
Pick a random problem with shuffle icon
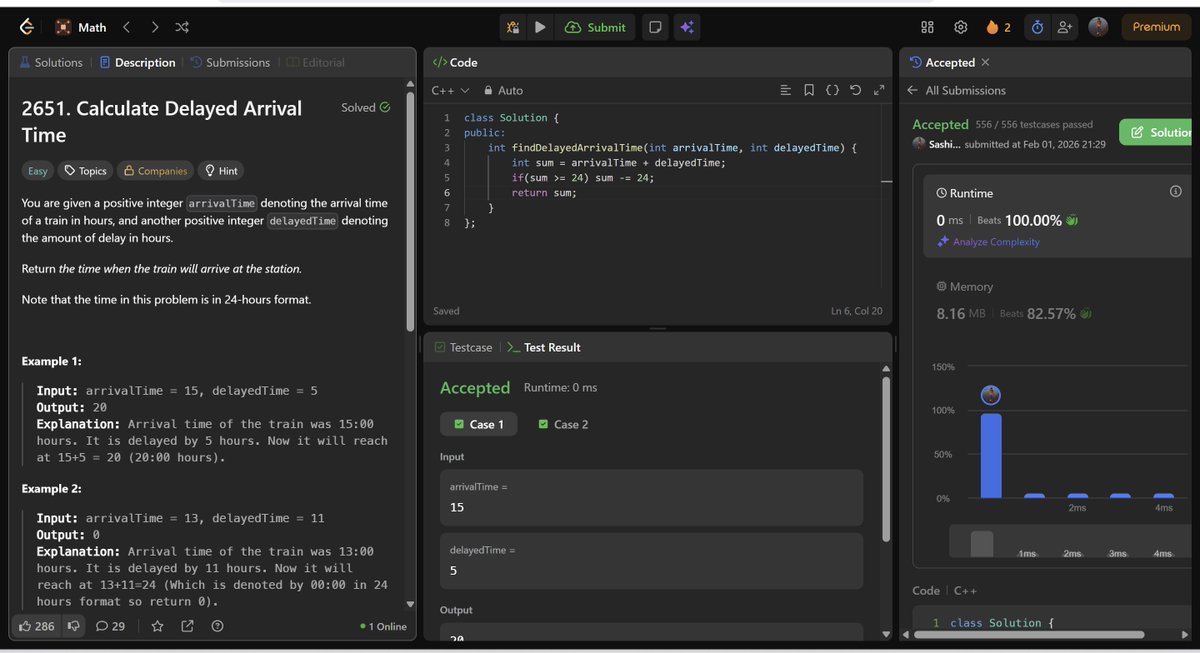[182, 27]
